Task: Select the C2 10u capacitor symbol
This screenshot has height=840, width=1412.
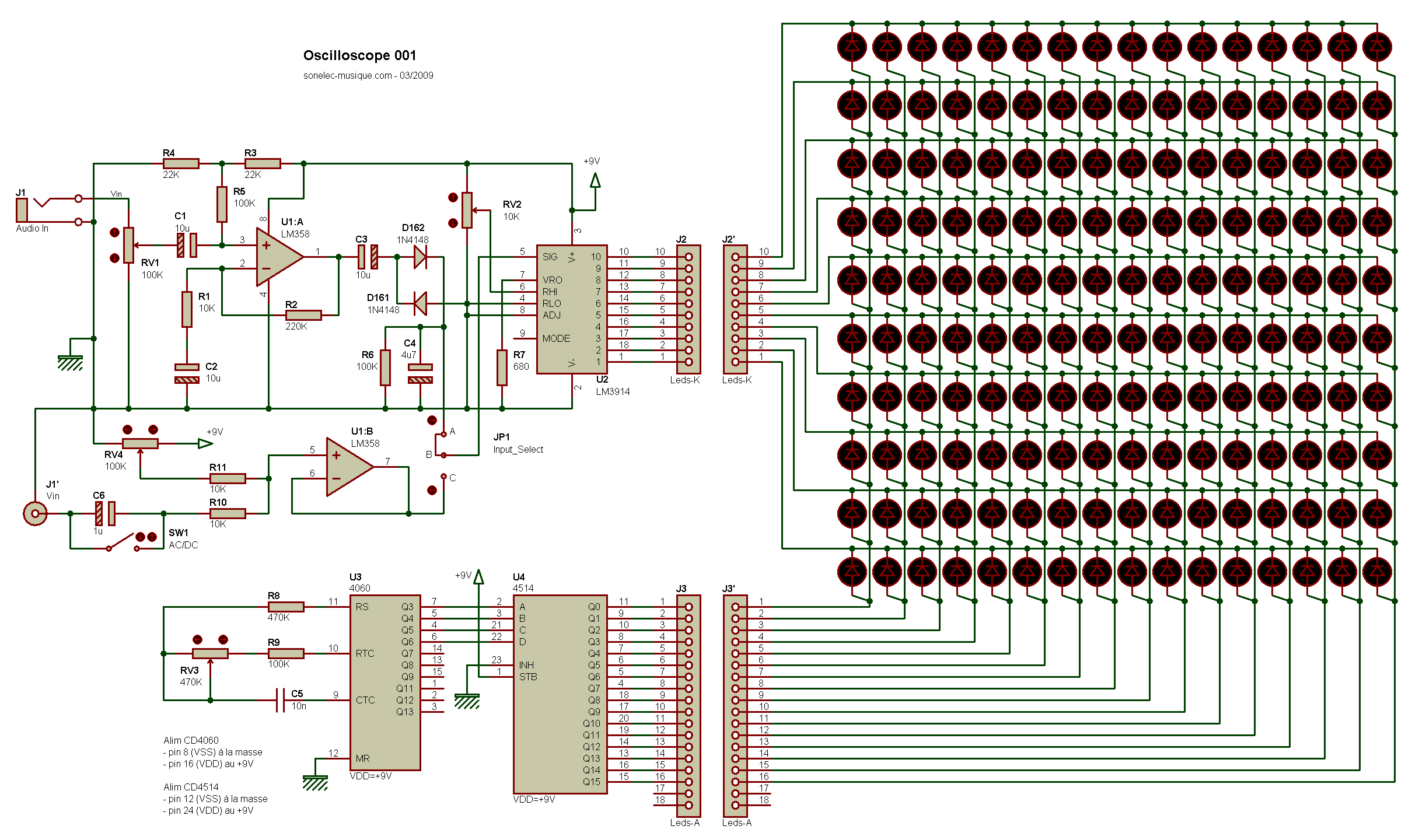Action: point(187,373)
